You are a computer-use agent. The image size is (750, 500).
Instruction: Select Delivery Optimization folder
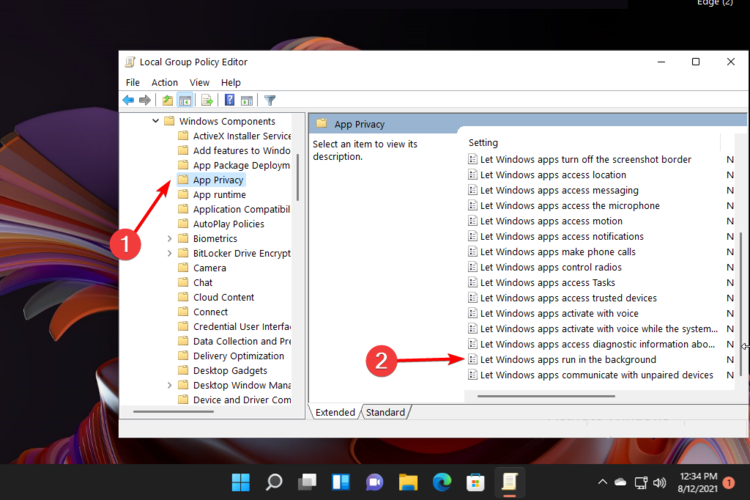point(239,356)
